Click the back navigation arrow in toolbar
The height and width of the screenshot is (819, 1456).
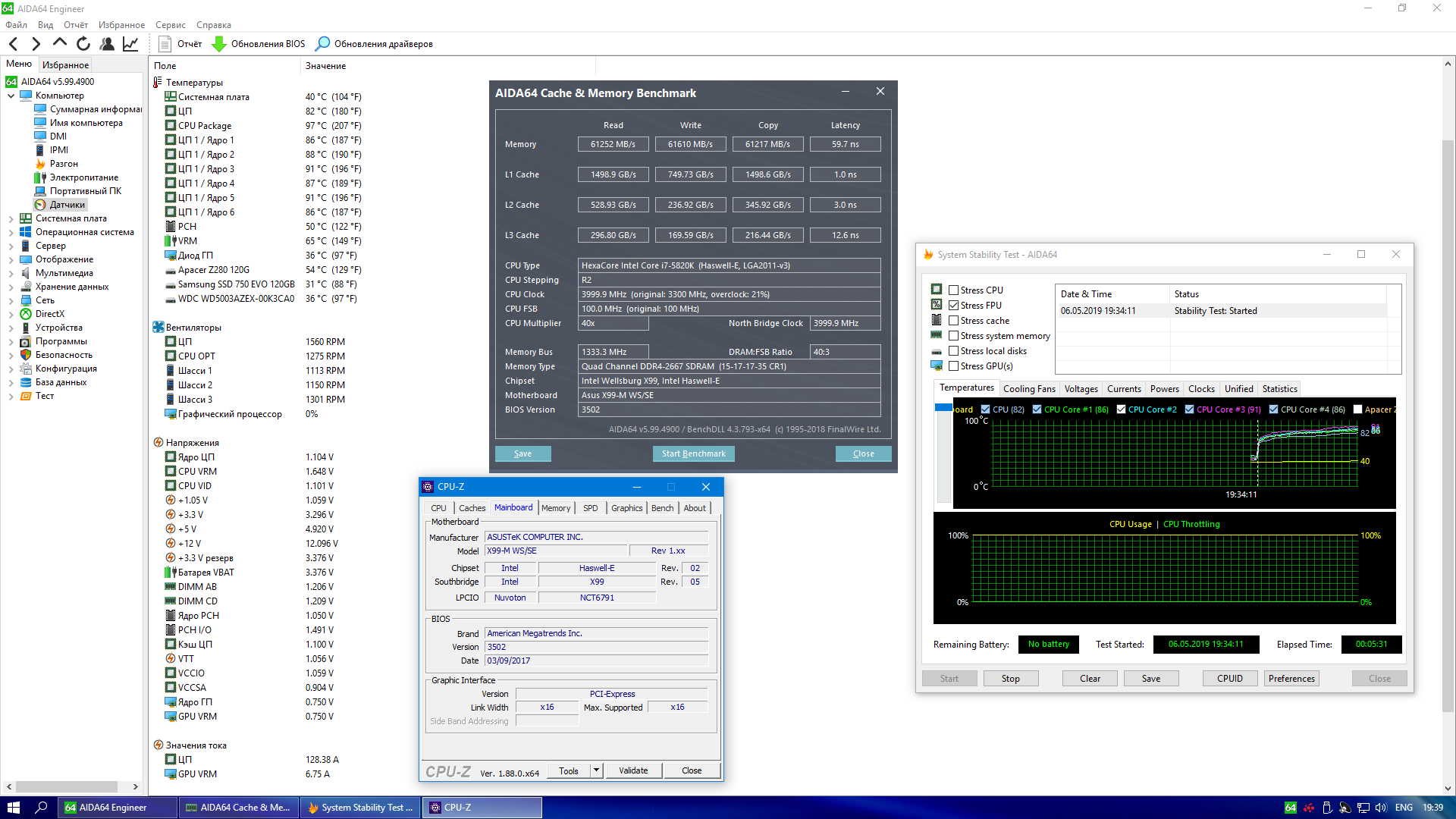point(13,44)
